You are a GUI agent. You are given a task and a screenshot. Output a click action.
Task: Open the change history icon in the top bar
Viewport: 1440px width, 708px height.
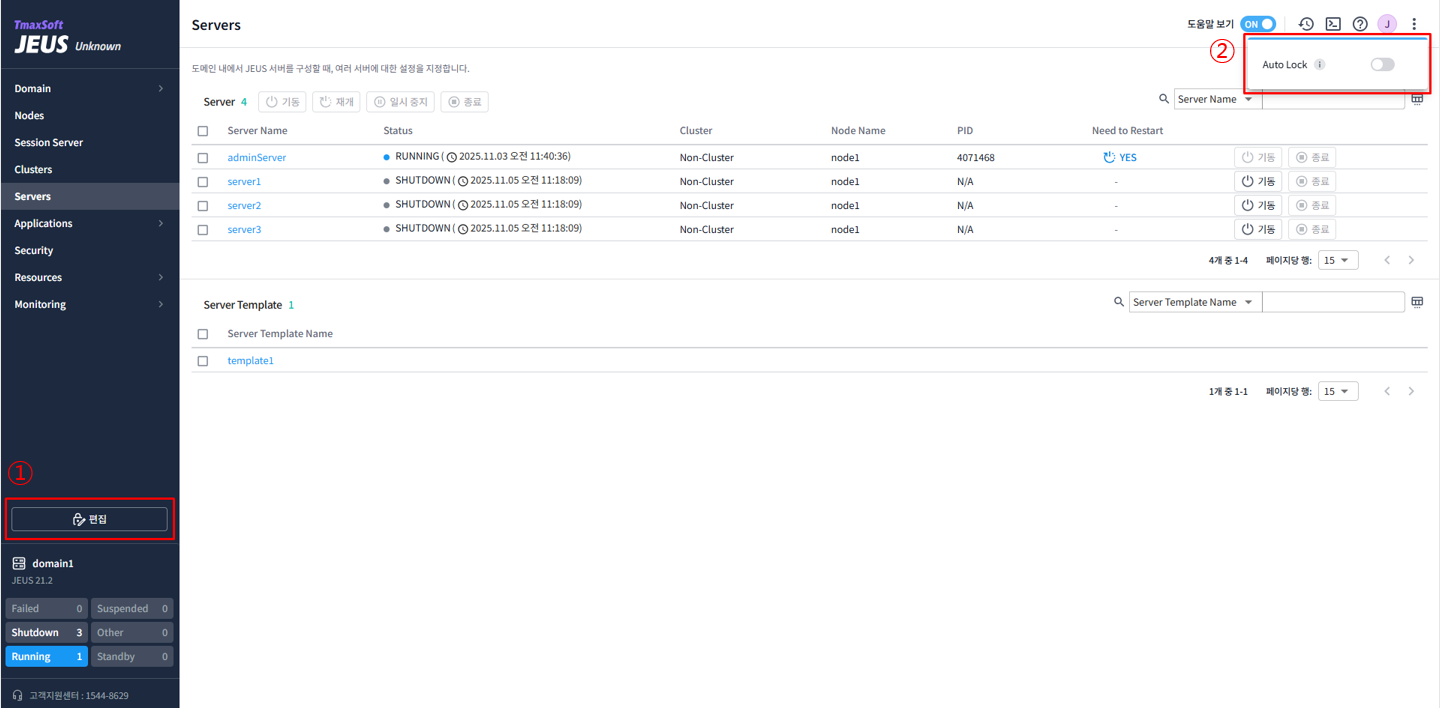(x=1306, y=23)
